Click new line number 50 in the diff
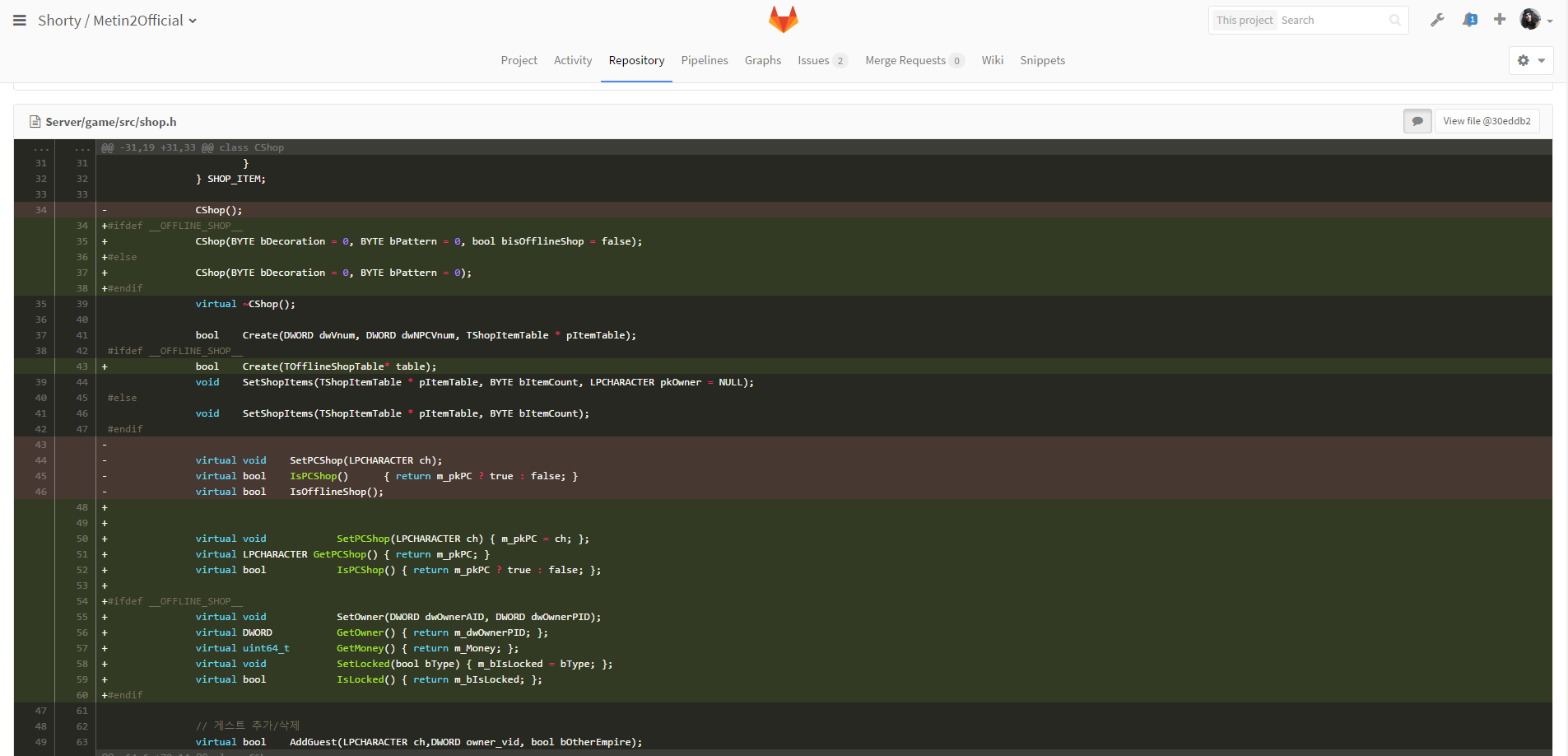This screenshot has width=1568, height=756. pos(82,539)
